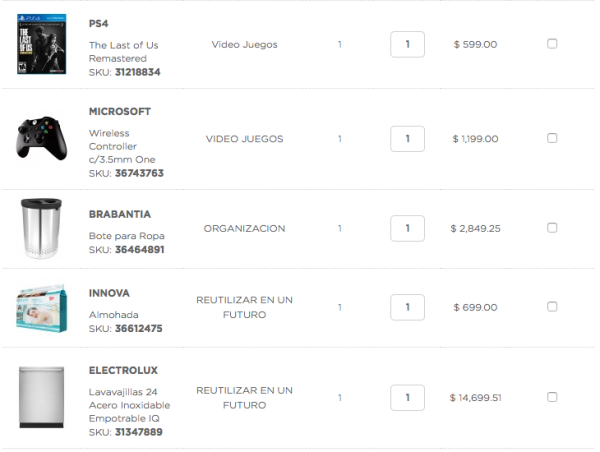Open The Last of Us game cover thumbnail

point(41,44)
